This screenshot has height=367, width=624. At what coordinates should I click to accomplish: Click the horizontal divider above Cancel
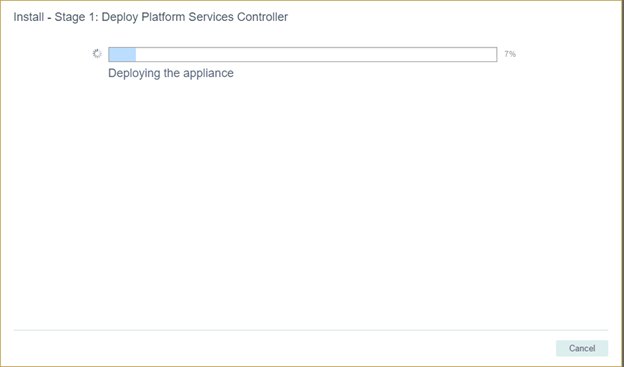click(311, 330)
